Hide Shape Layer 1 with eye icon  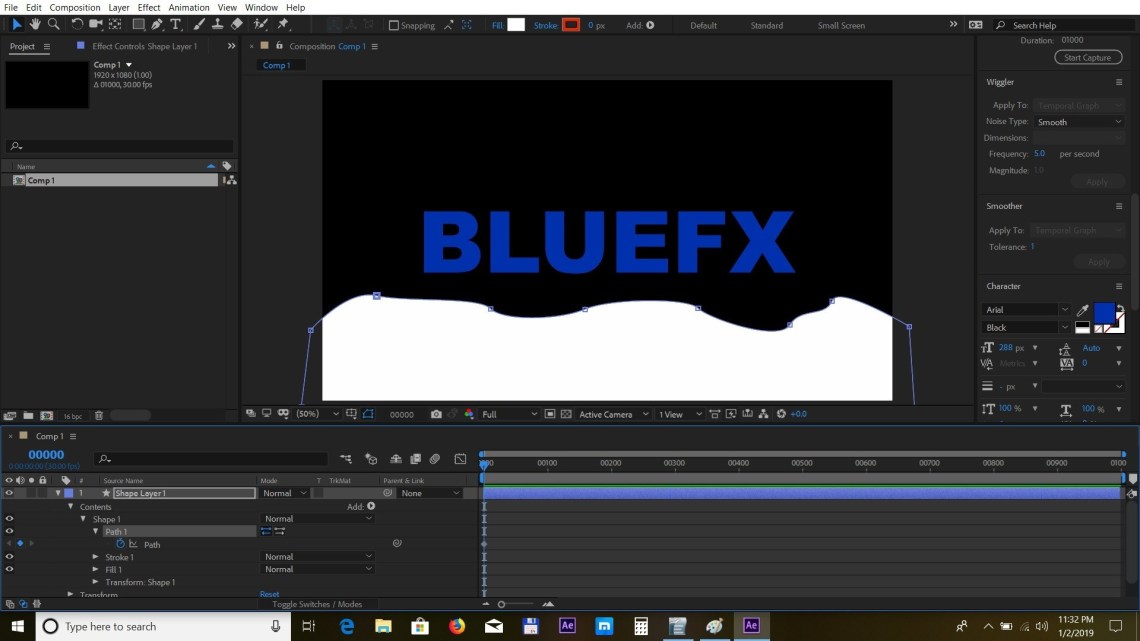9,493
